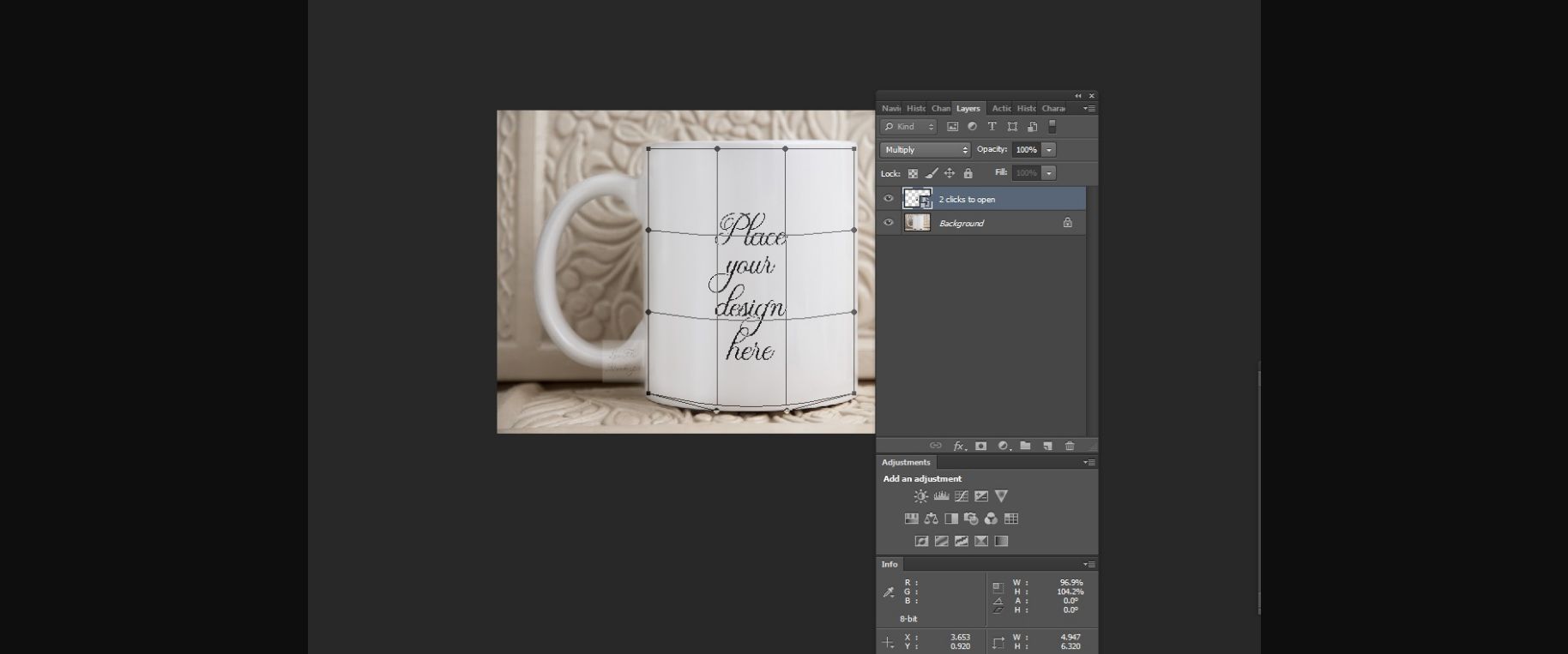Add a Levels adjustment

tap(941, 496)
